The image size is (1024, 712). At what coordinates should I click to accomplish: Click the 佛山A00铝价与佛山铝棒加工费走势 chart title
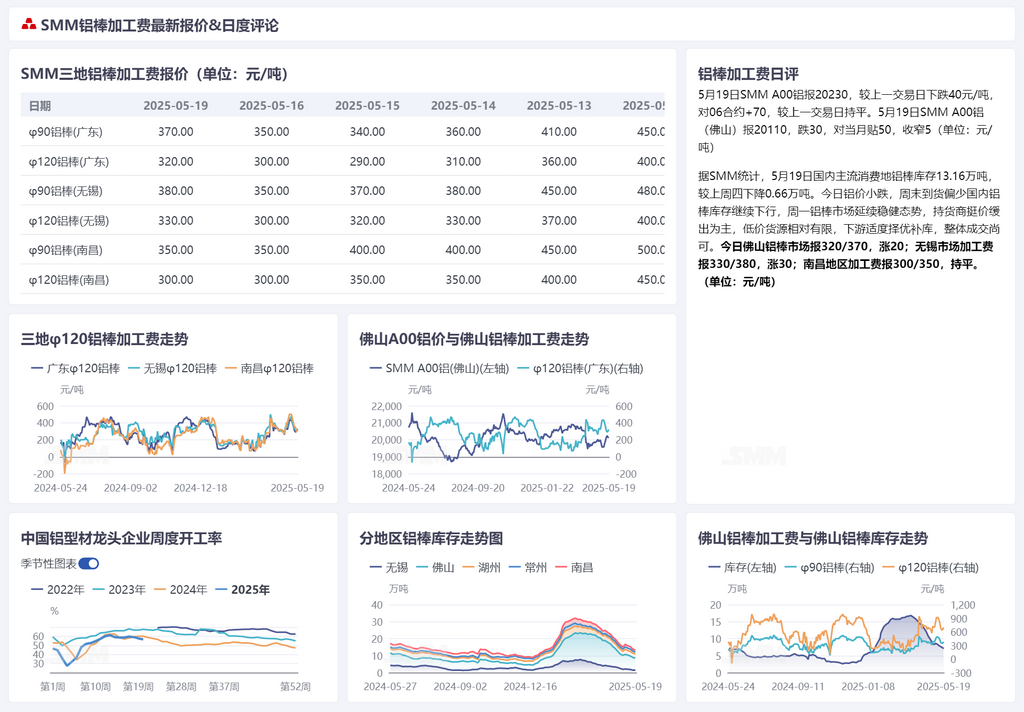474,339
